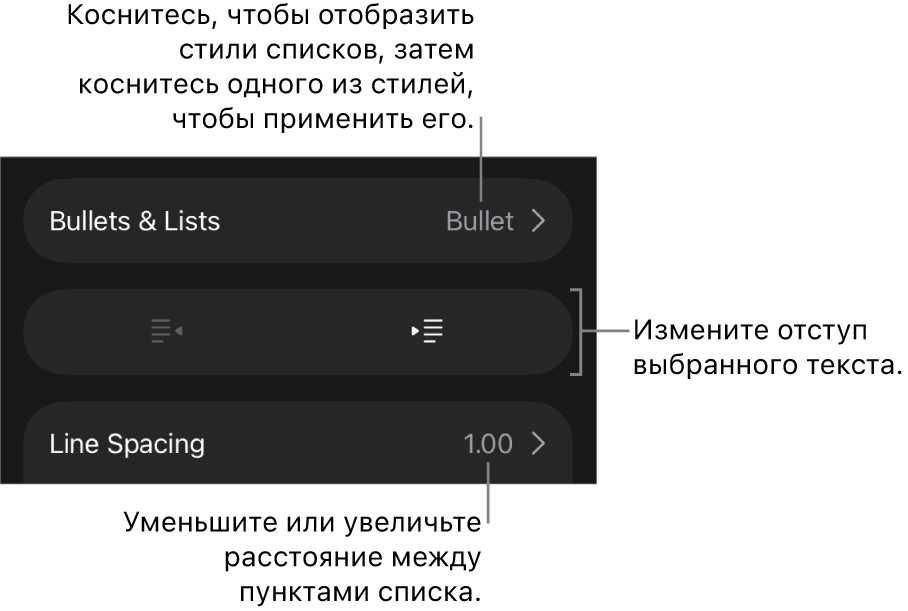Click the "выбранного текста." callout line
Viewport: 908px width, 611px height.
click(x=768, y=365)
